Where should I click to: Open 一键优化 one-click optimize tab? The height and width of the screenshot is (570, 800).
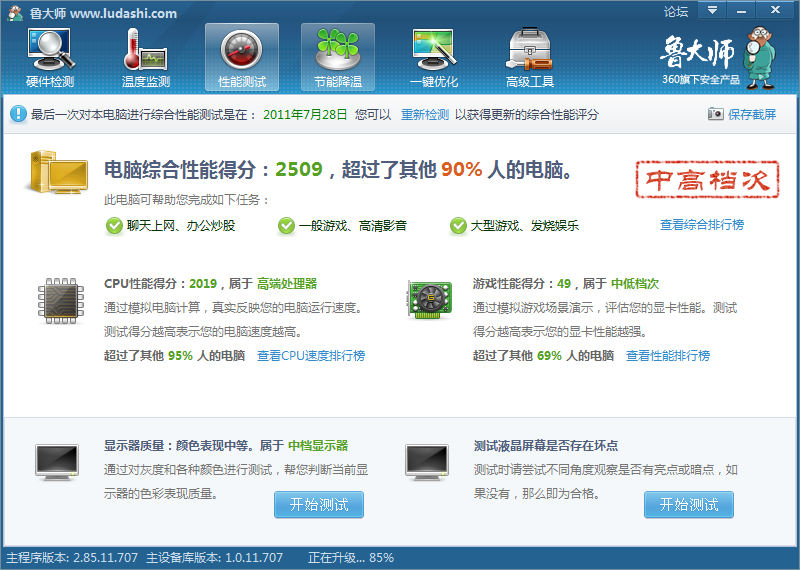pos(434,58)
